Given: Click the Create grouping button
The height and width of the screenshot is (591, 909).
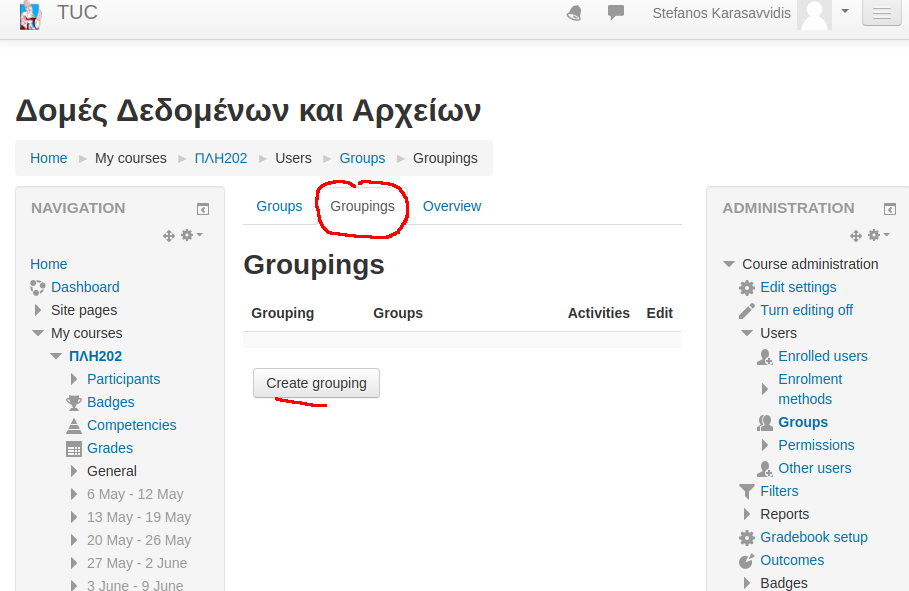Looking at the screenshot, I should tap(316, 383).
